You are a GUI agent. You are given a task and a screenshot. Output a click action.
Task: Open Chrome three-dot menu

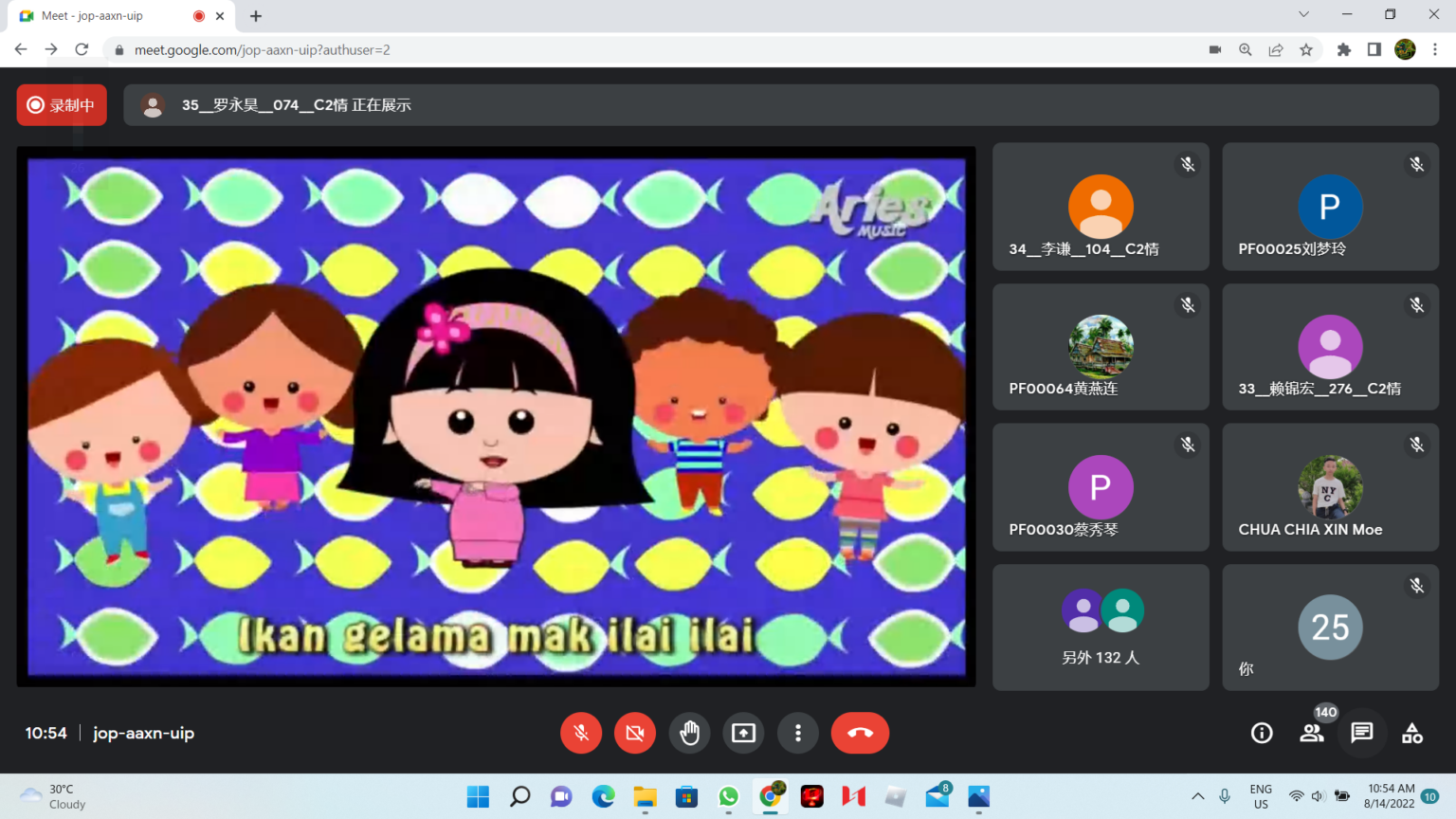click(1435, 49)
